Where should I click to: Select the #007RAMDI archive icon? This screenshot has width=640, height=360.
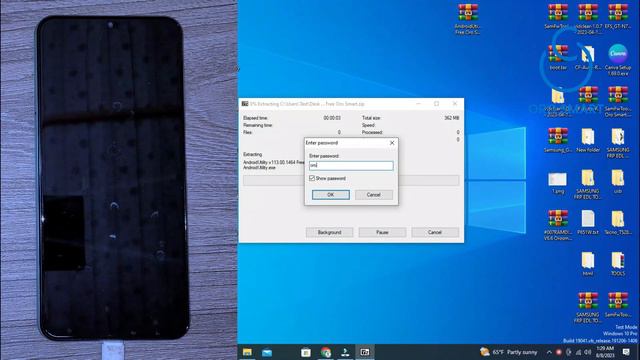tap(558, 224)
